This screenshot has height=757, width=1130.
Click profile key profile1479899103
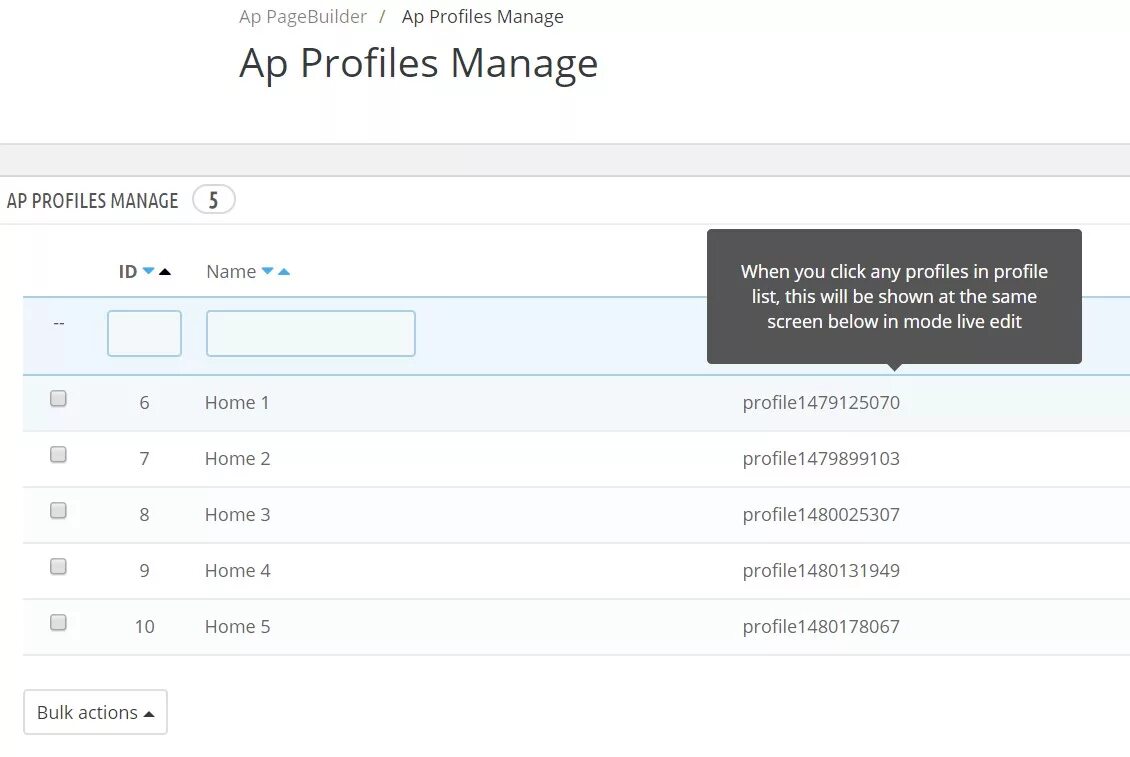821,459
